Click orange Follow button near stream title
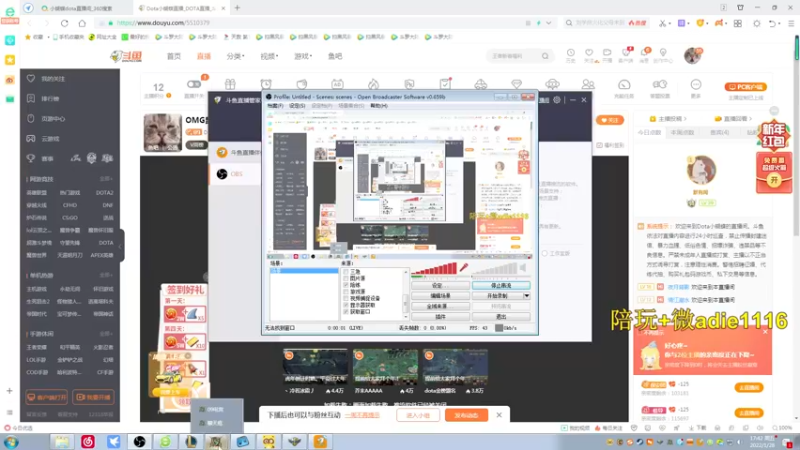Image resolution: width=800 pixels, height=450 pixels. [610, 120]
